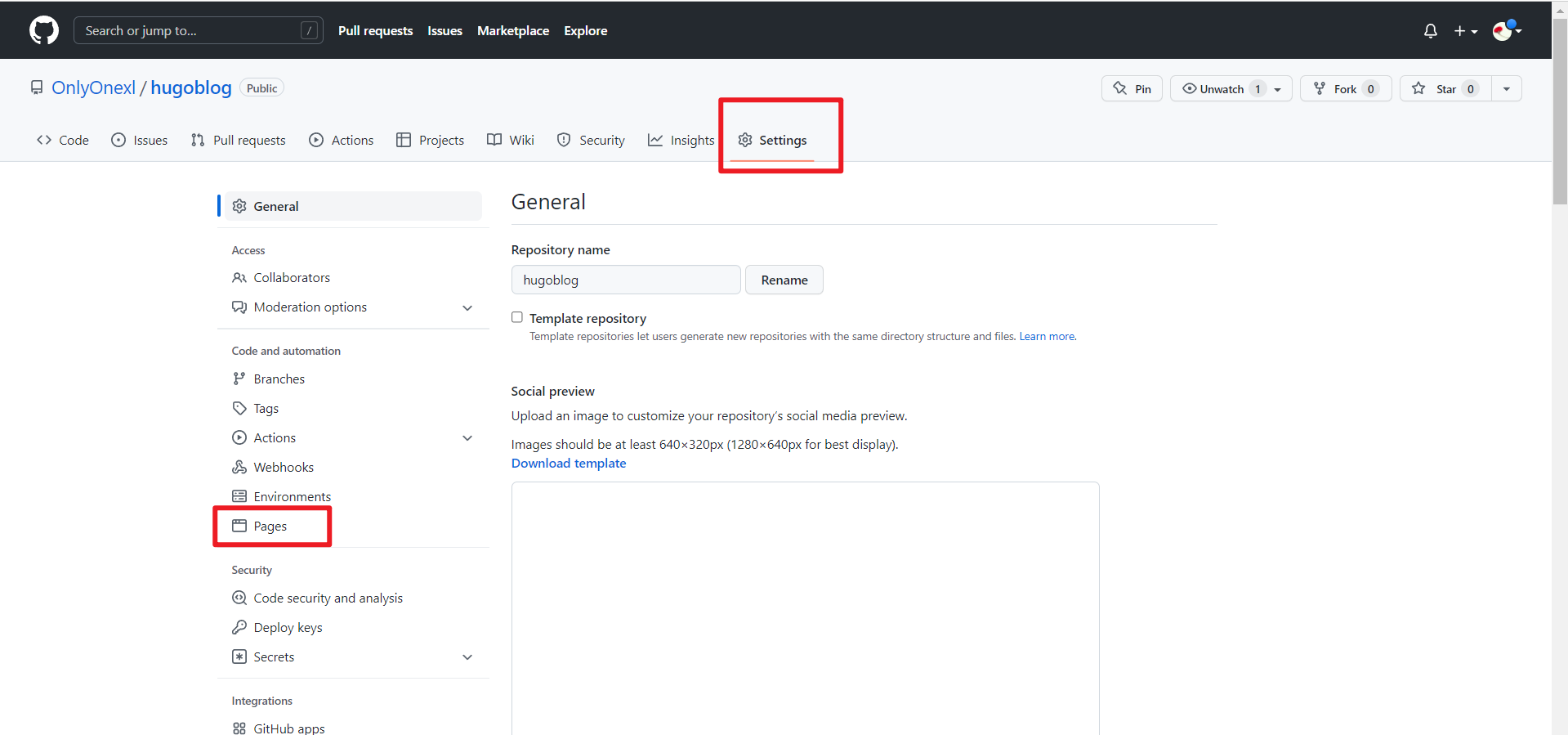Click the Rename button

click(784, 280)
